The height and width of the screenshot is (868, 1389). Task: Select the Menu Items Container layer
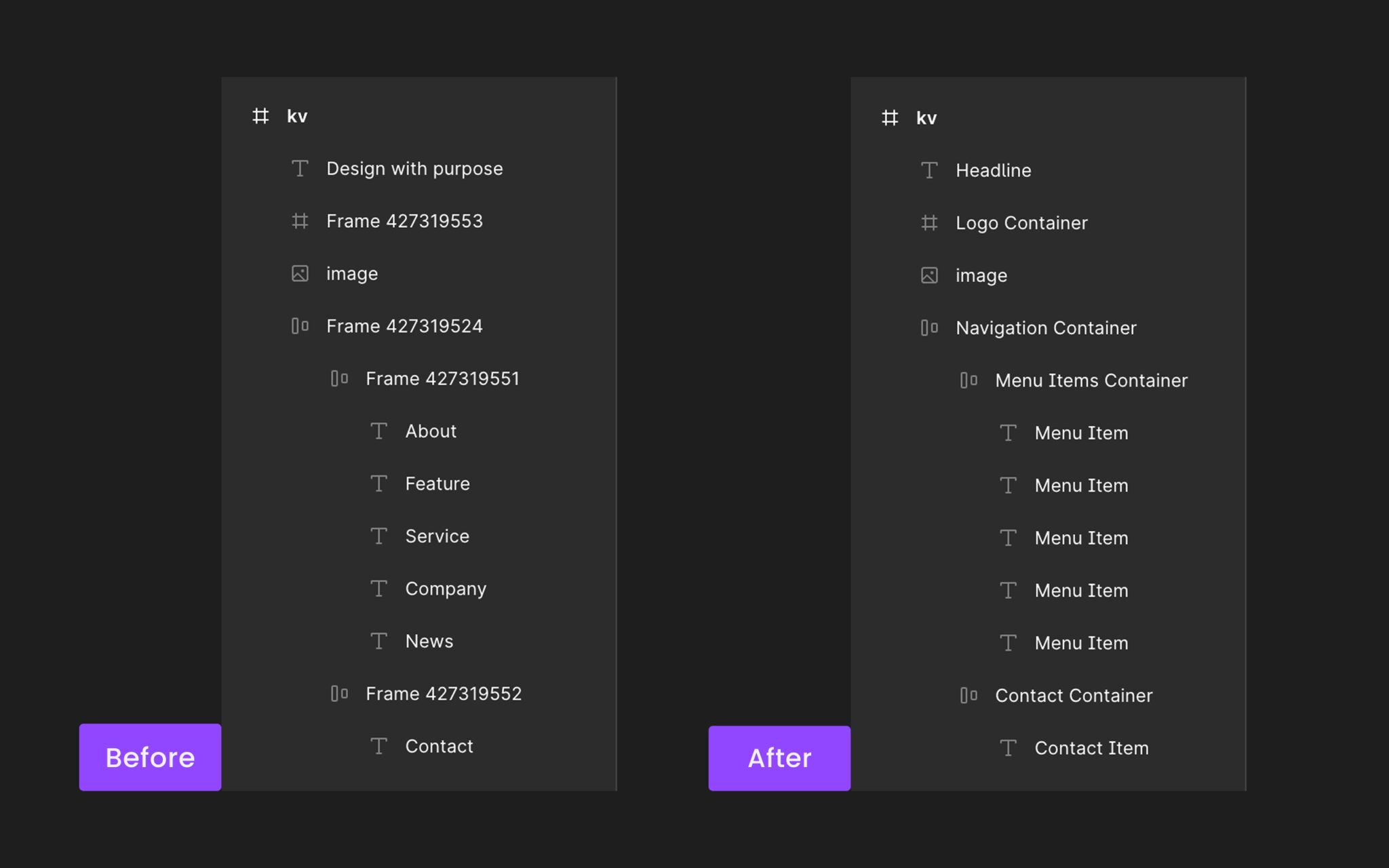[x=1091, y=380]
